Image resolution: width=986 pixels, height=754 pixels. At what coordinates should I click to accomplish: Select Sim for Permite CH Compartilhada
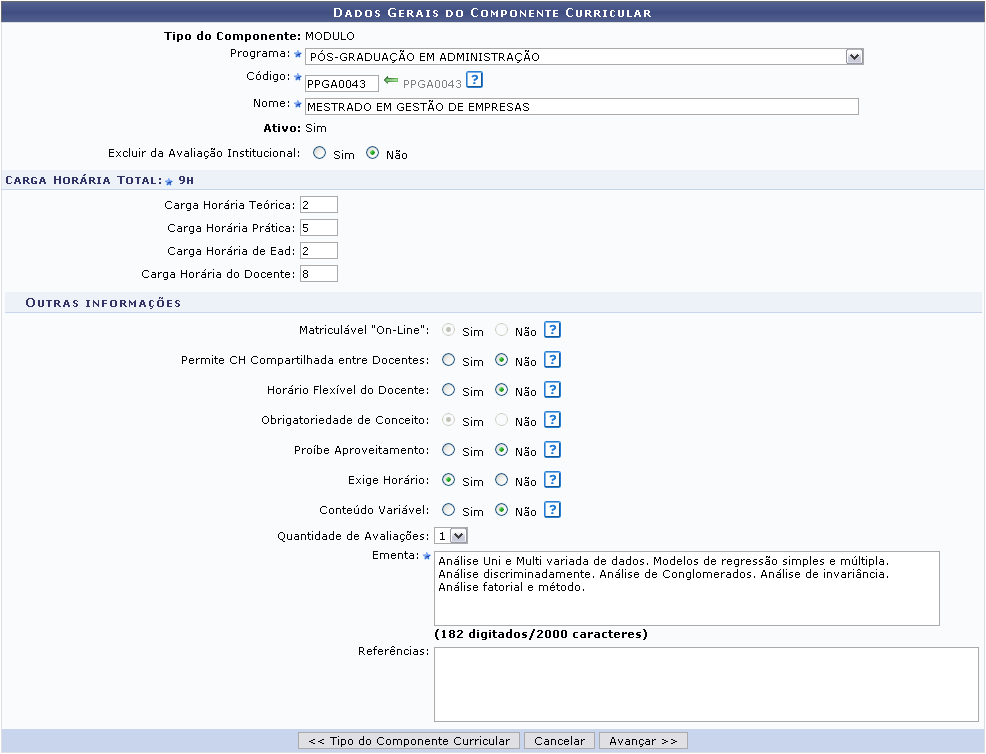pyautogui.click(x=449, y=360)
